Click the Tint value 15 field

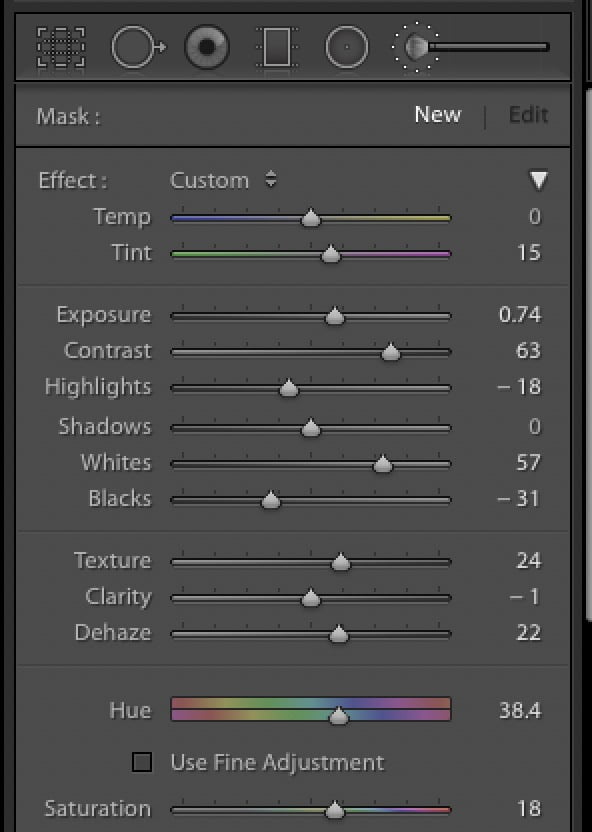[x=528, y=253]
